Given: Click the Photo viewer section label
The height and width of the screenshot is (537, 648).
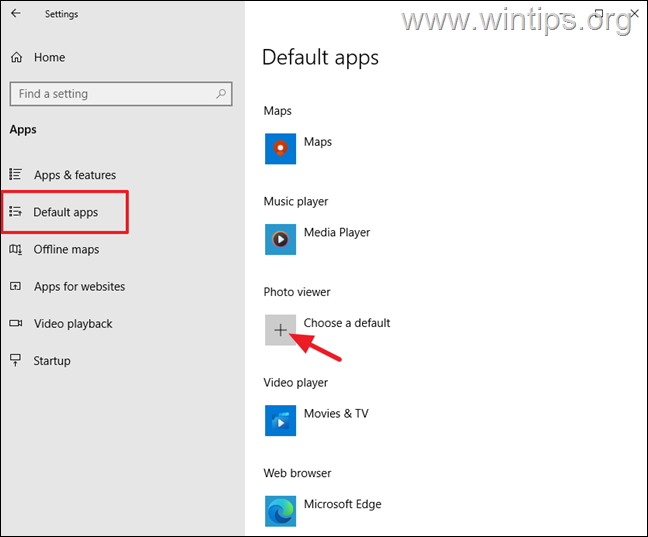Looking at the screenshot, I should (297, 292).
